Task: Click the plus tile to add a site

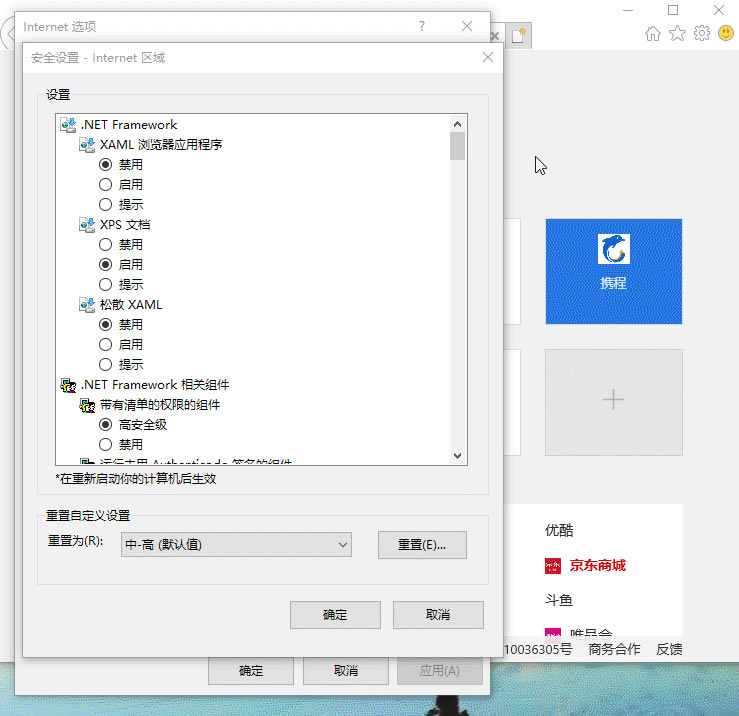Action: (613, 400)
